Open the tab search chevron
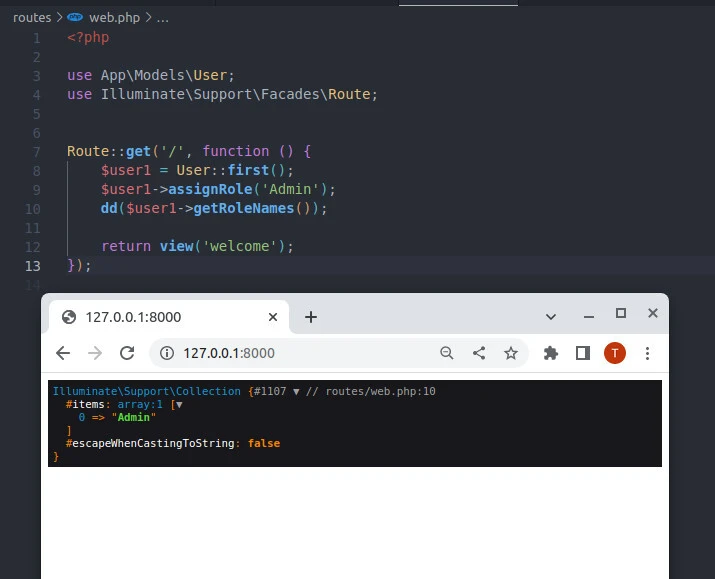This screenshot has width=715, height=579. [x=551, y=317]
